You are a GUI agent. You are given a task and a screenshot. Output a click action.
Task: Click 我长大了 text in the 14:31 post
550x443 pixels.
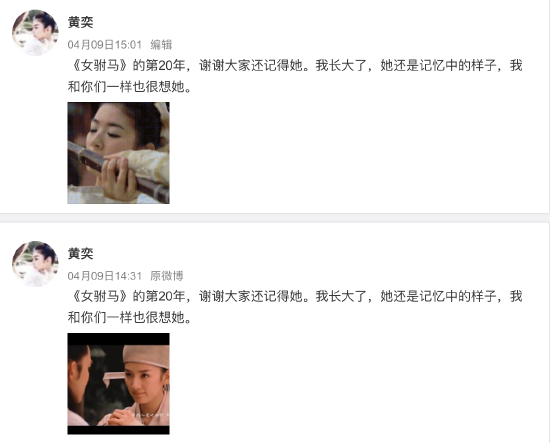(x=341, y=296)
